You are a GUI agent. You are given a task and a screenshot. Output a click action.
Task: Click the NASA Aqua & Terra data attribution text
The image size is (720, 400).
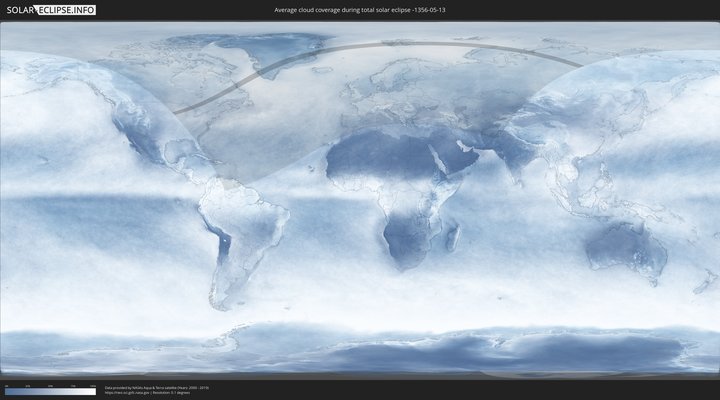pos(157,387)
